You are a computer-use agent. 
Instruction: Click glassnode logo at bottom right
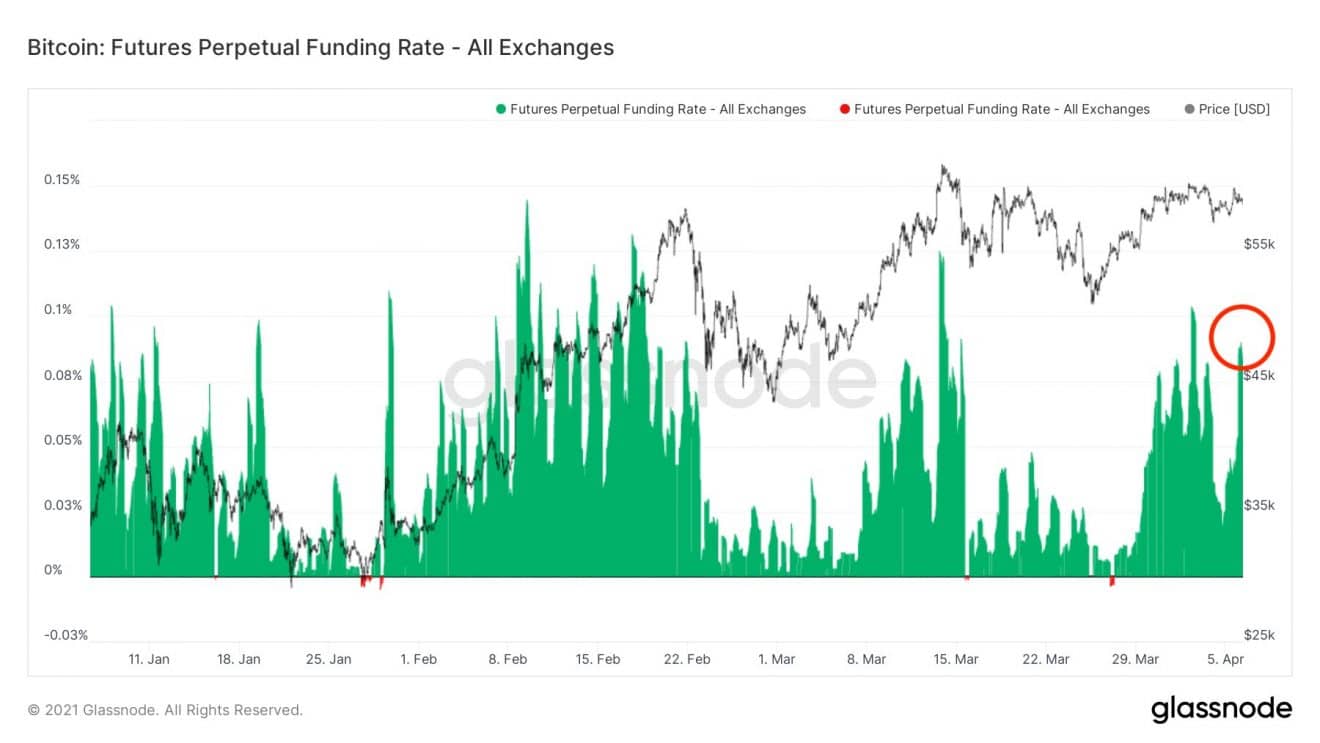pyautogui.click(x=1221, y=710)
